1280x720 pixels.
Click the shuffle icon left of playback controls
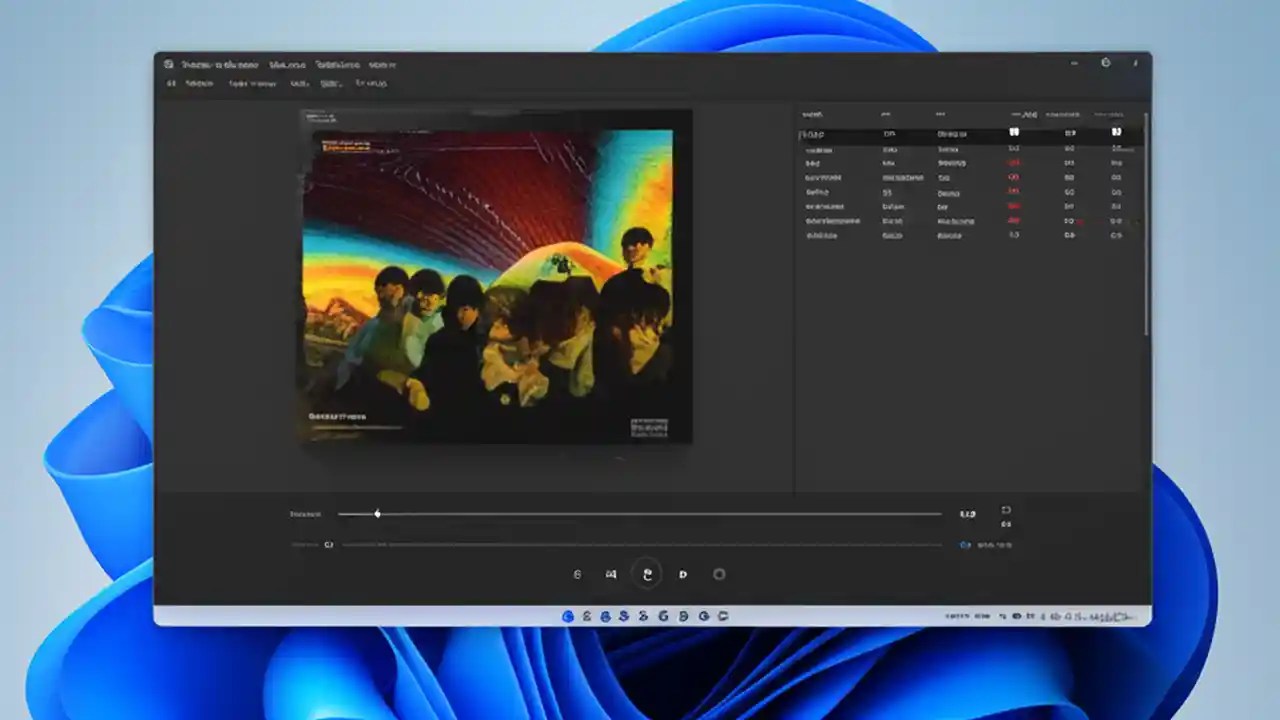[x=576, y=574]
